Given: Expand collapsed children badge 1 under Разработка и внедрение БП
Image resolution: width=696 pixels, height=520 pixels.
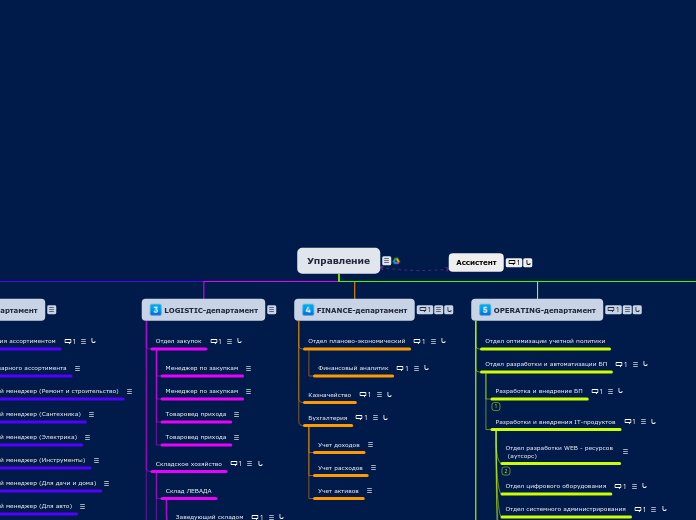Looking at the screenshot, I should point(496,406).
